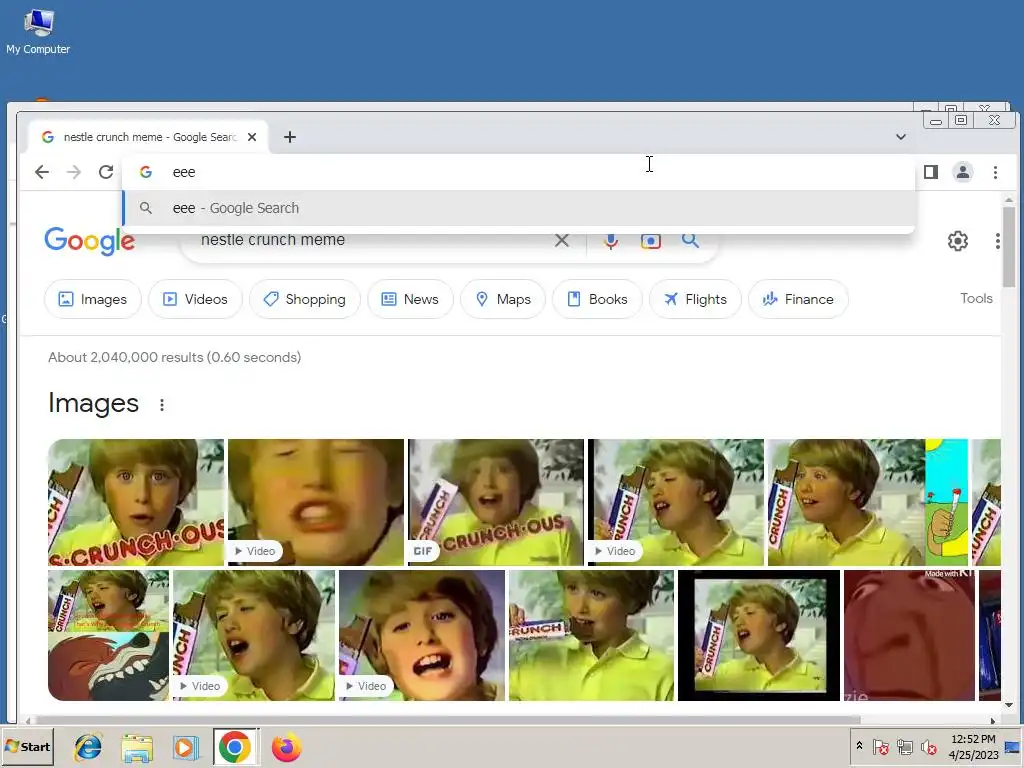This screenshot has height=768, width=1024.
Task: Open the cartoon wolf meme thumbnail
Action: (108, 635)
